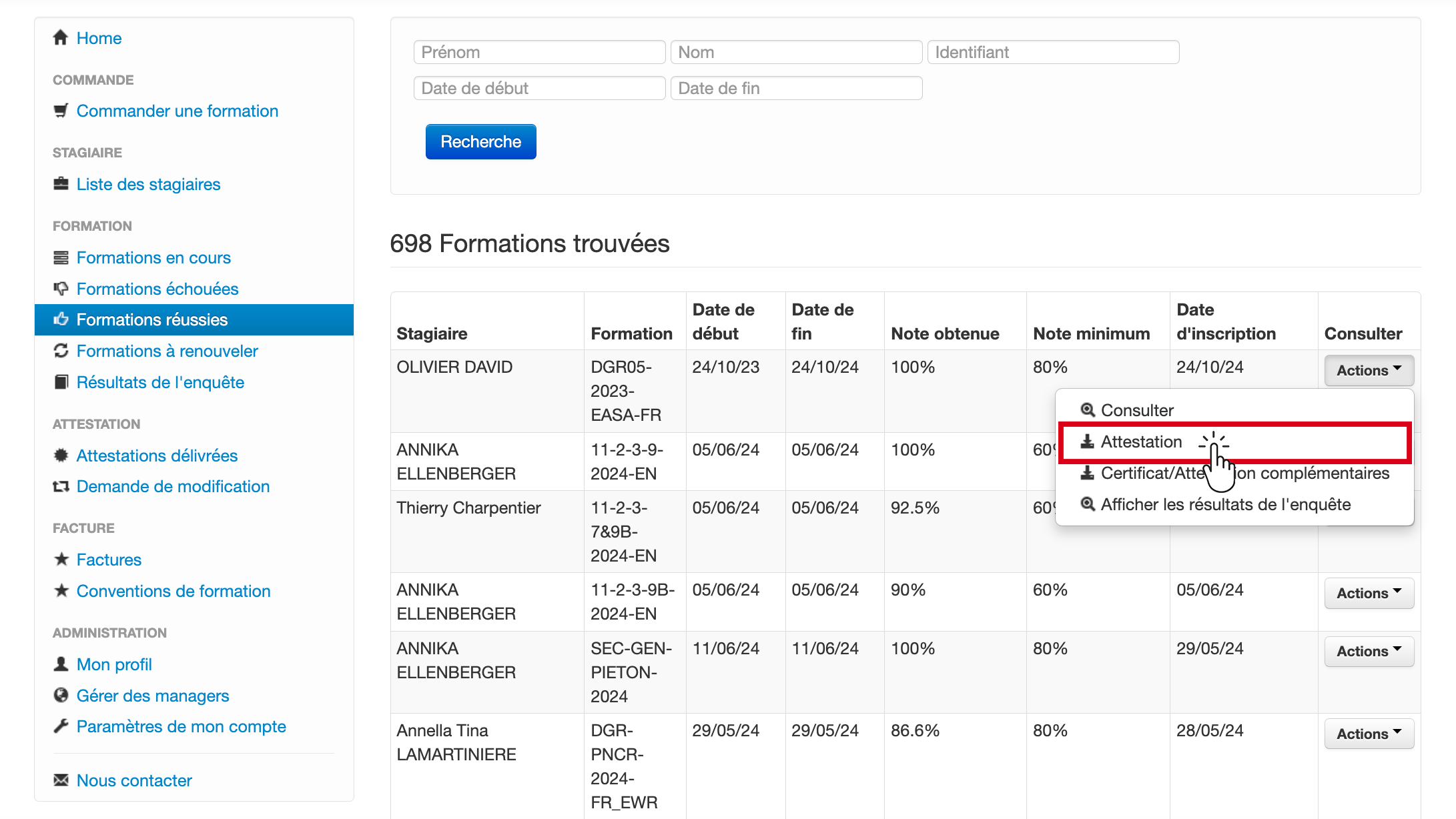This screenshot has height=819, width=1456.
Task: Click the magnifier icon beside Afficher les résultats
Action: pyautogui.click(x=1088, y=504)
